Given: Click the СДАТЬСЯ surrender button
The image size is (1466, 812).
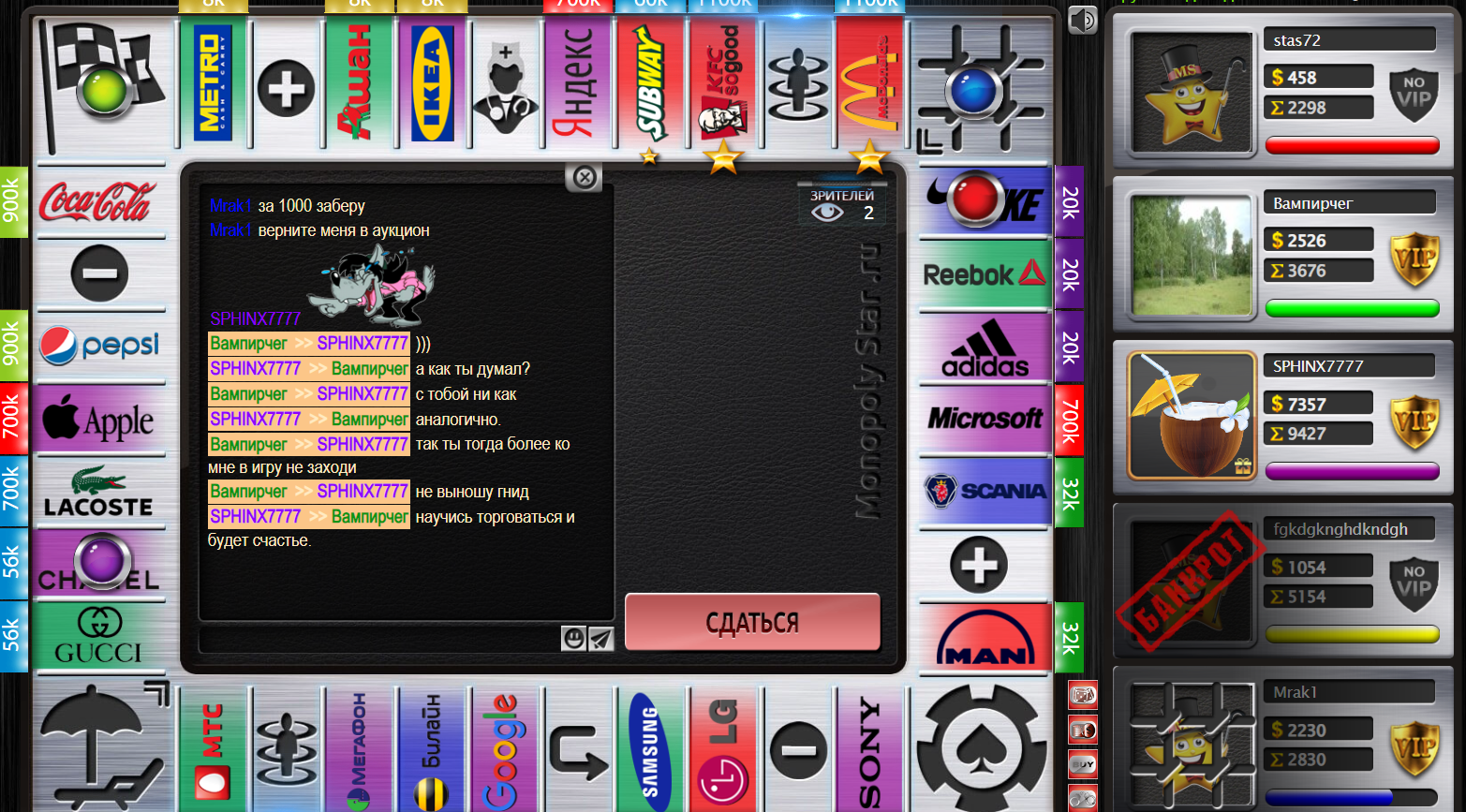Looking at the screenshot, I should [x=752, y=622].
